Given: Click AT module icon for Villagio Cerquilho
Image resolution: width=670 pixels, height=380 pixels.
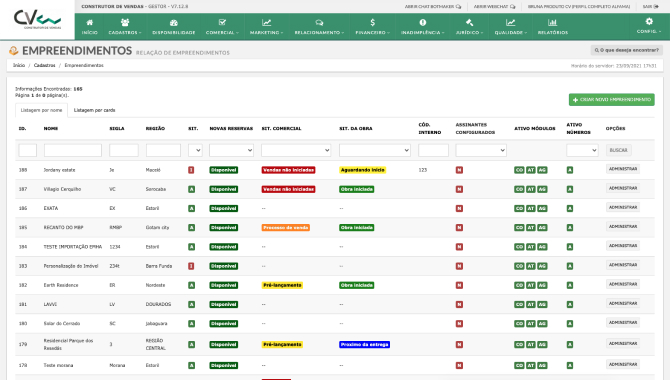Looking at the screenshot, I should click(x=531, y=189).
